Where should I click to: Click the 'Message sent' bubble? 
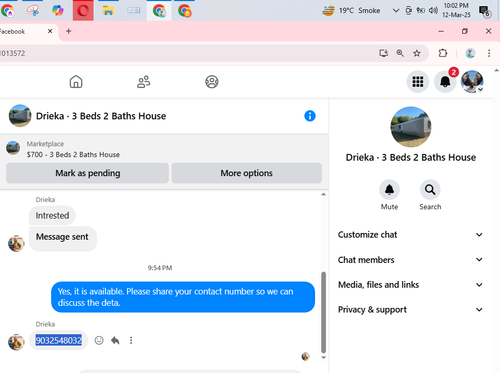click(x=62, y=238)
